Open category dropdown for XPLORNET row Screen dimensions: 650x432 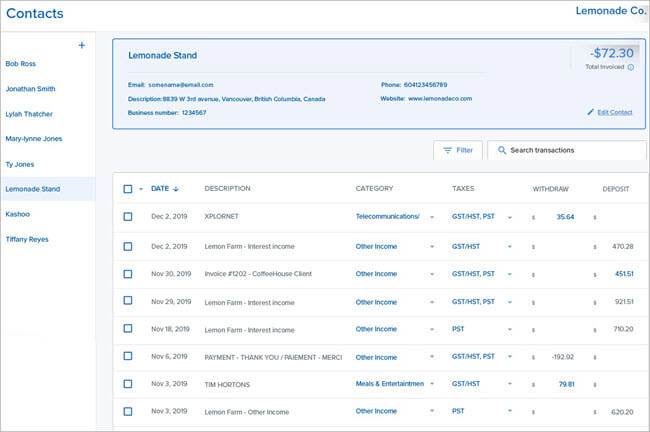pyautogui.click(x=432, y=217)
